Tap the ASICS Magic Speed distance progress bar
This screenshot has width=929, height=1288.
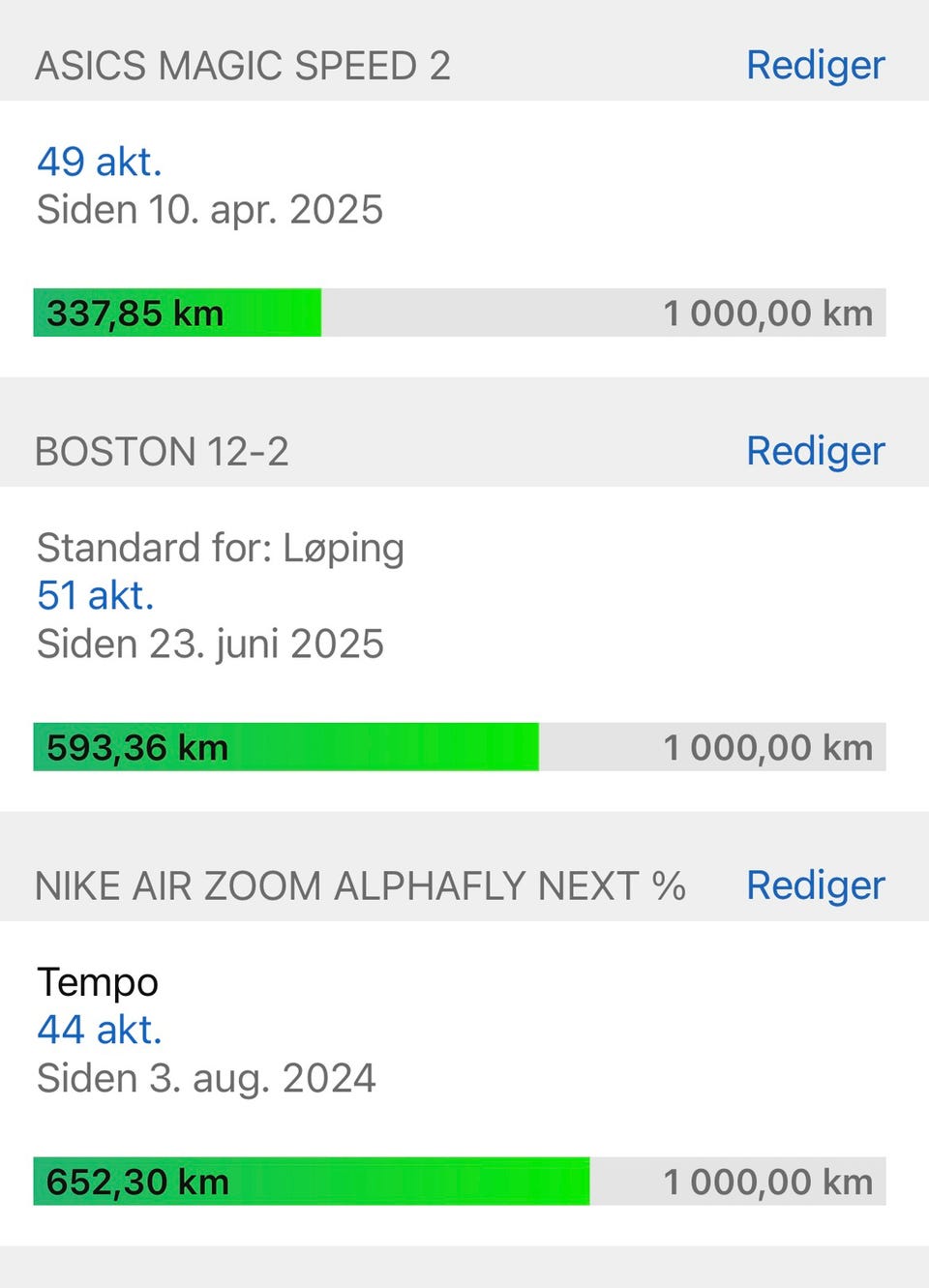(x=460, y=313)
